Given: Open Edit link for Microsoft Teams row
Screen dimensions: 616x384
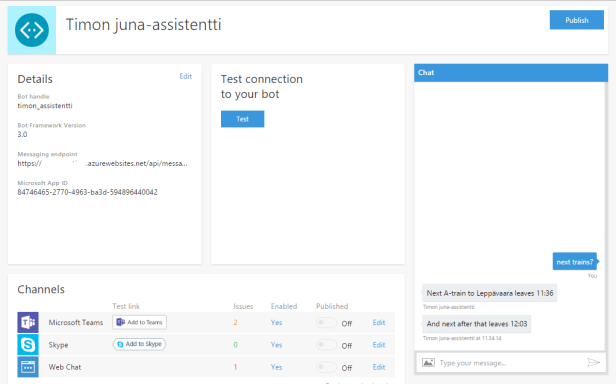Looking at the screenshot, I should click(379, 322).
